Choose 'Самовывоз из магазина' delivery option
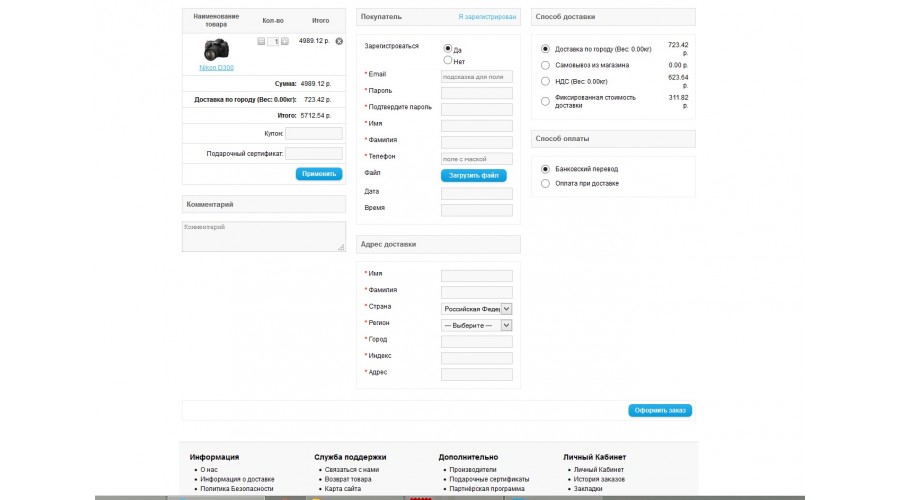This screenshot has width=900, height=500. 545,65
